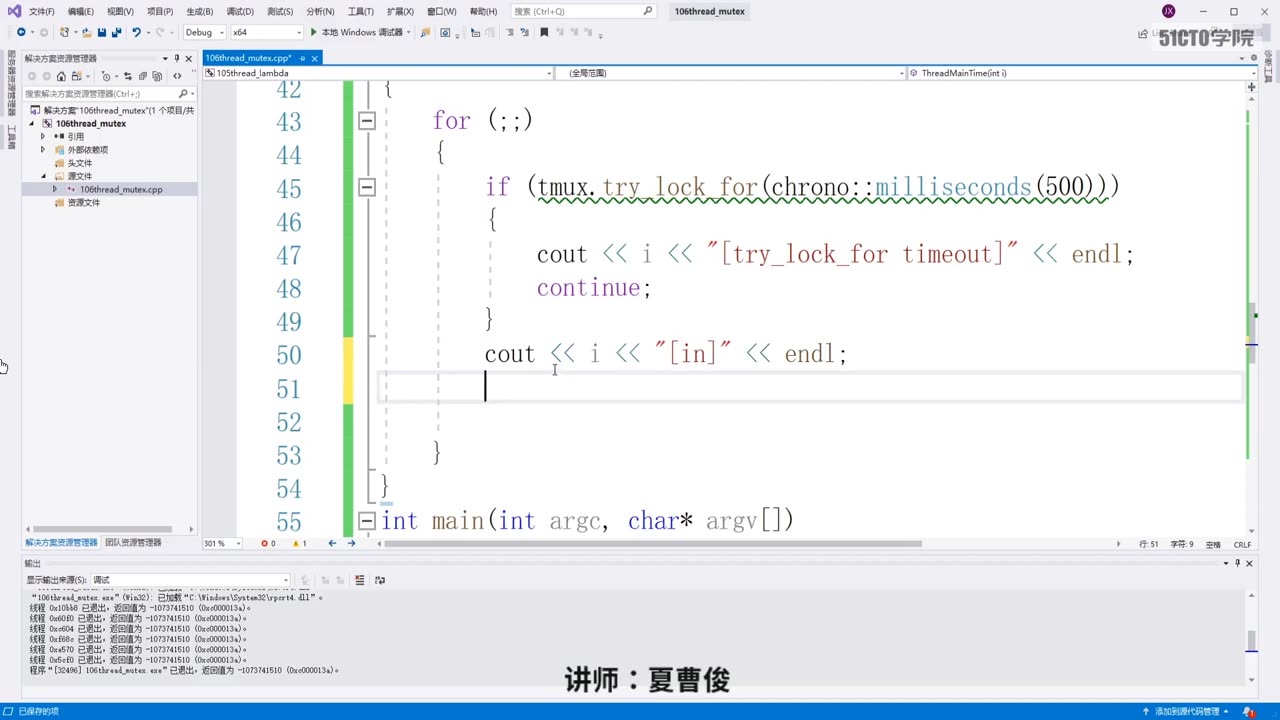This screenshot has width=1280, height=720.
Task: Open the ThreadMainTime(int i) member dropdown
Action: pos(1083,73)
